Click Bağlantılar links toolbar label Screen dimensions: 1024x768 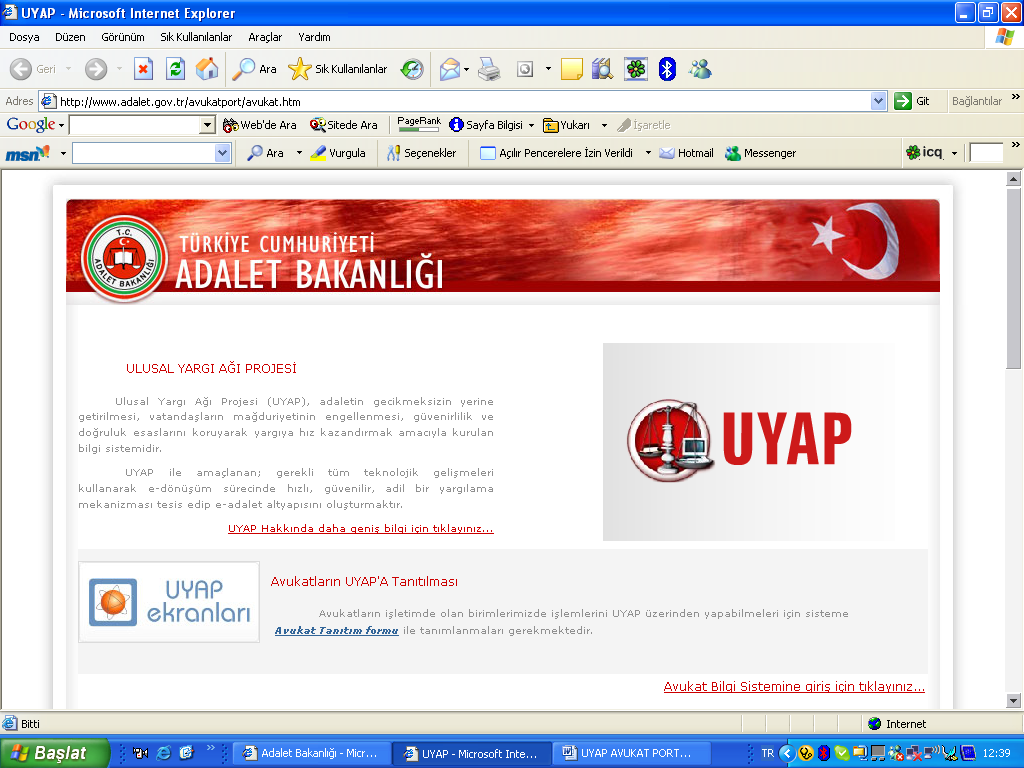(x=976, y=101)
